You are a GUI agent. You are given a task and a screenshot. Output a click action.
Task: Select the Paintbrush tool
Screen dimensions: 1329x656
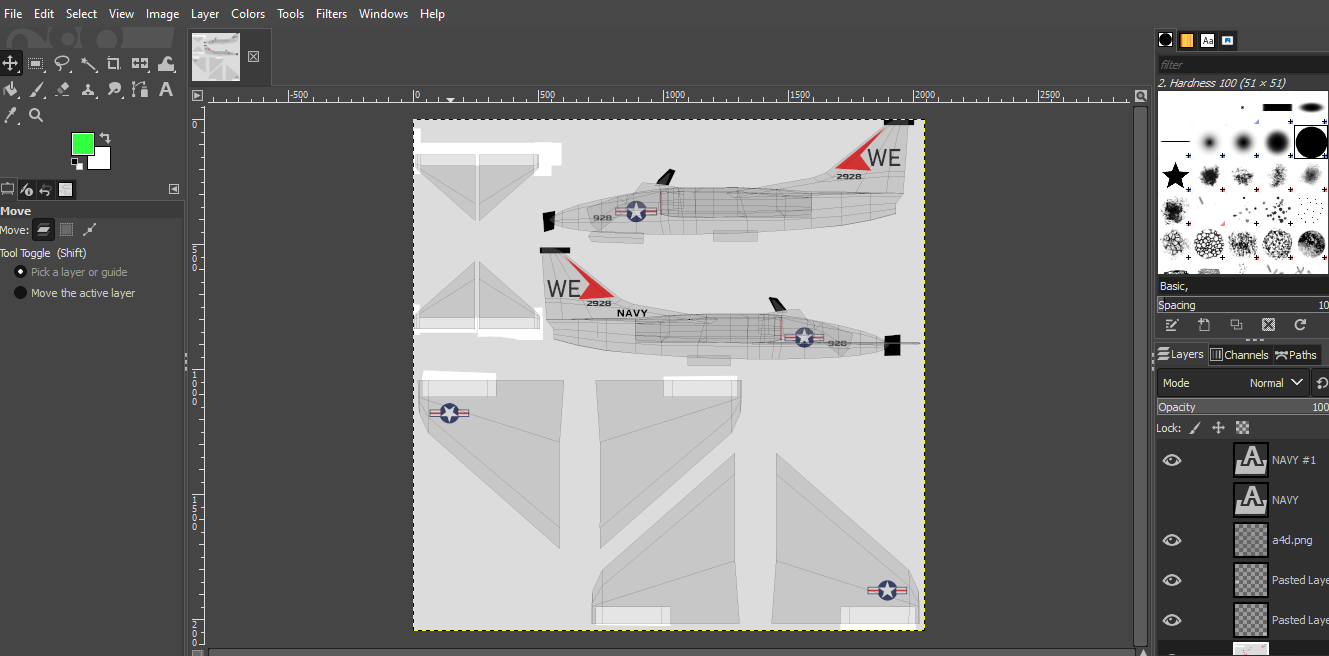(x=36, y=89)
